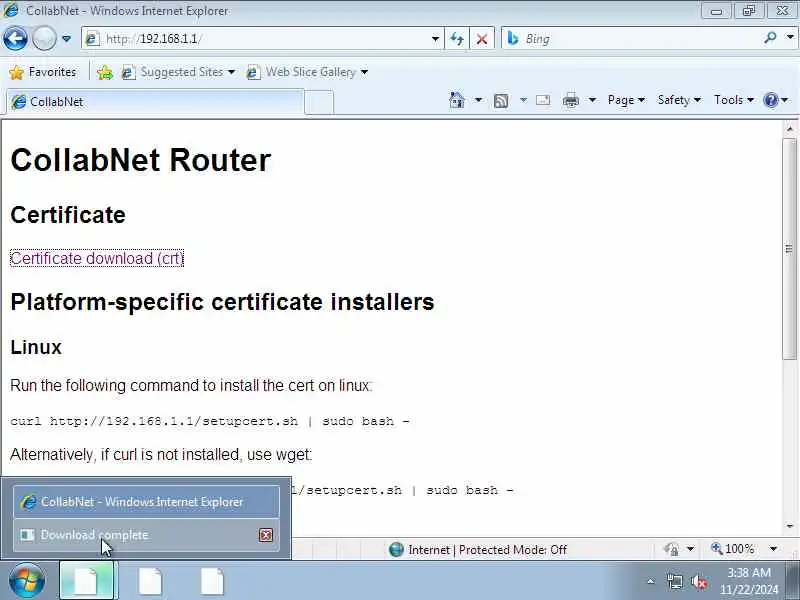Expand the zoom level dropdown arrow
The width and height of the screenshot is (800, 600).
tap(773, 549)
